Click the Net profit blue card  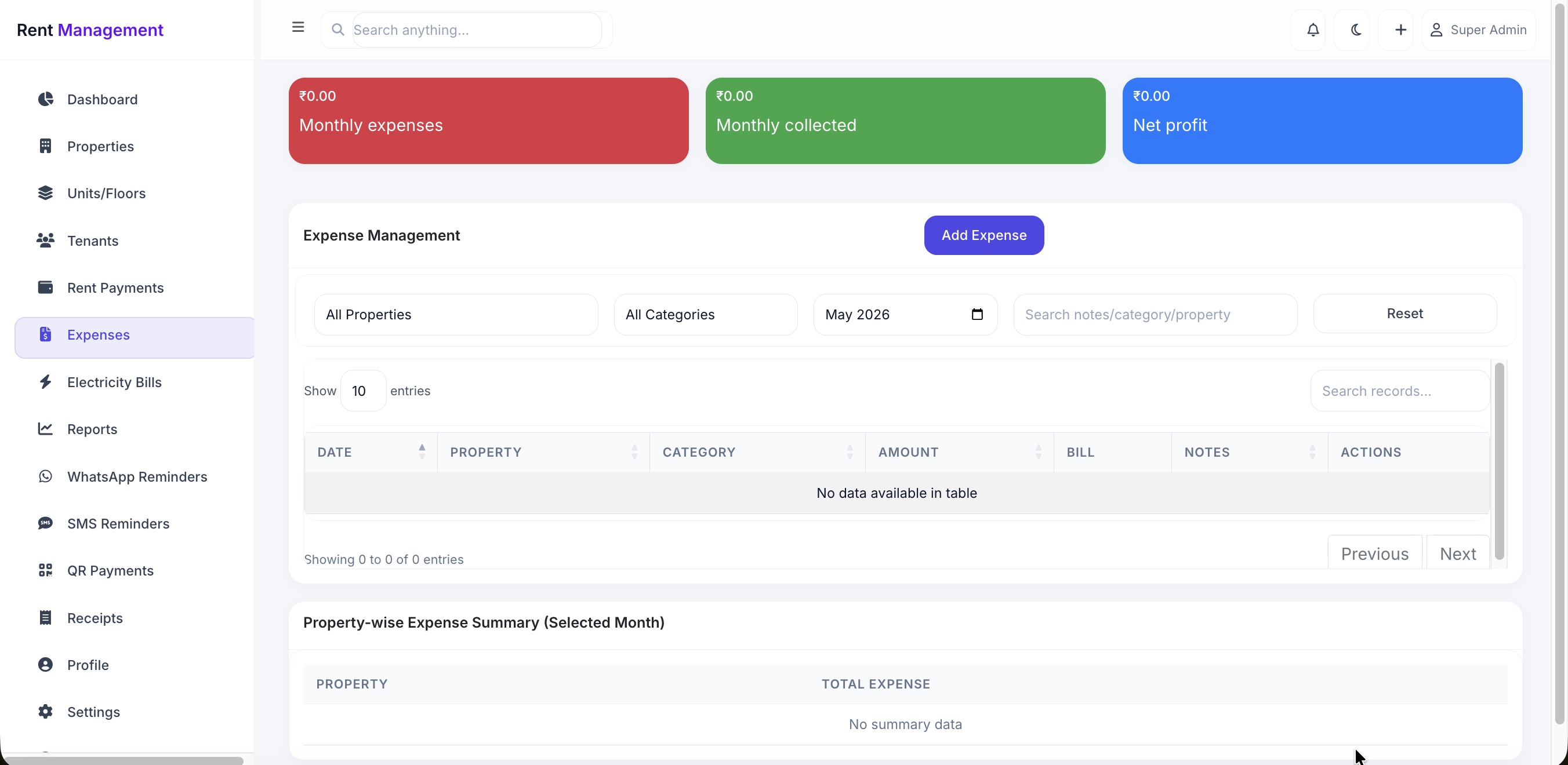[x=1322, y=121]
